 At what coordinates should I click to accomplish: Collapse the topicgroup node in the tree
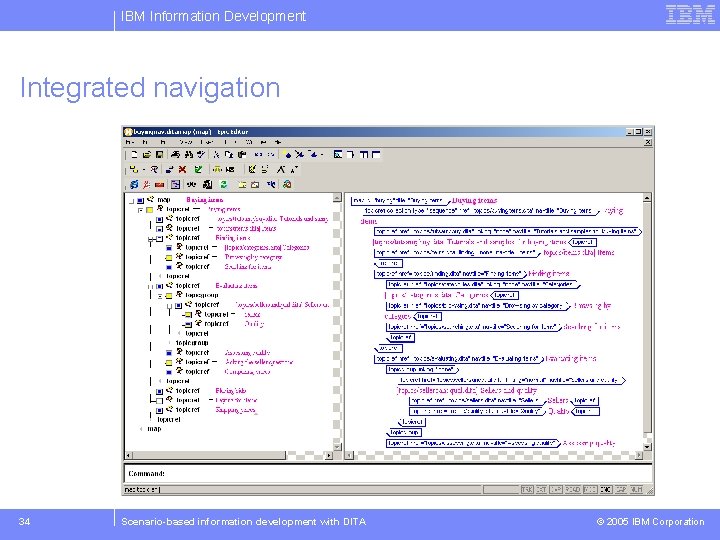pyautogui.click(x=160, y=296)
